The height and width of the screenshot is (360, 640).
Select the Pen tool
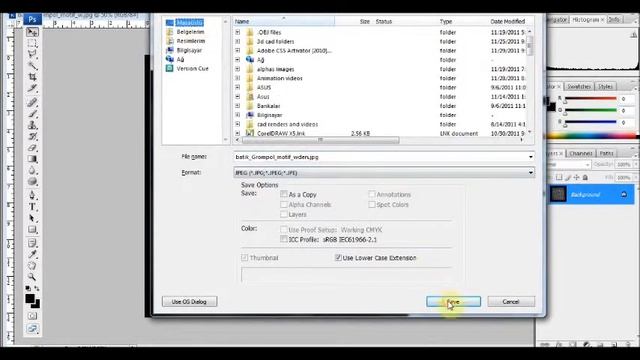pos(32,195)
